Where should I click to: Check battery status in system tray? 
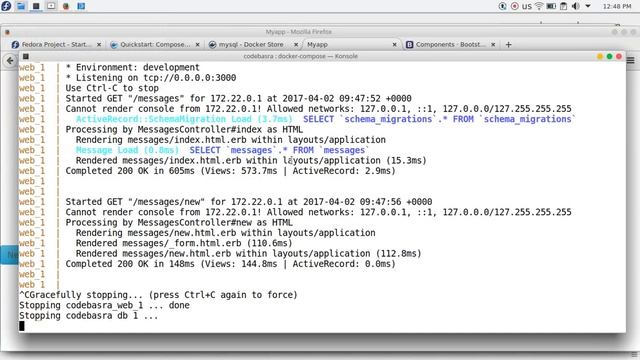click(x=551, y=6)
